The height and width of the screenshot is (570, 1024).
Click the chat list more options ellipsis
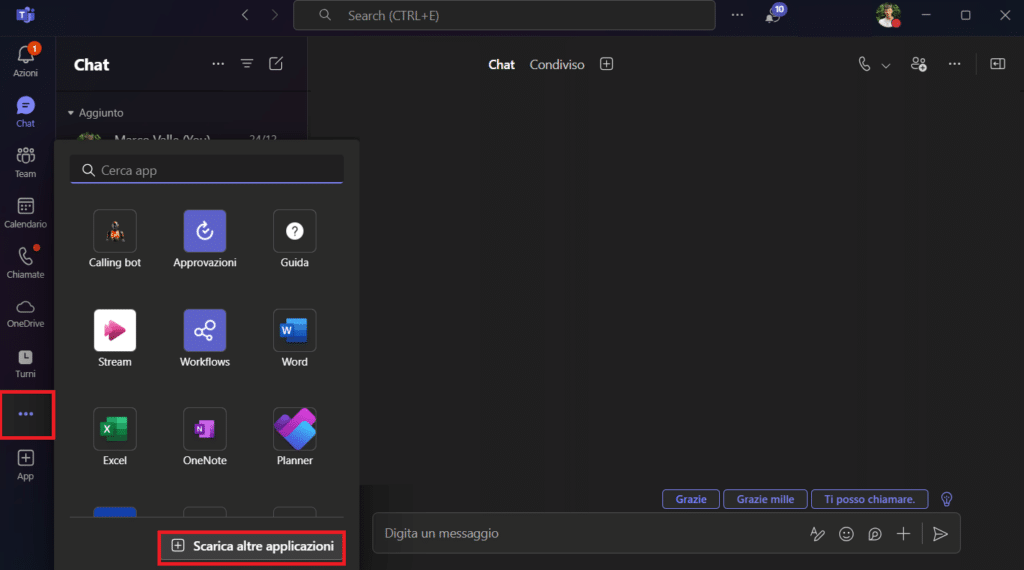(x=218, y=64)
